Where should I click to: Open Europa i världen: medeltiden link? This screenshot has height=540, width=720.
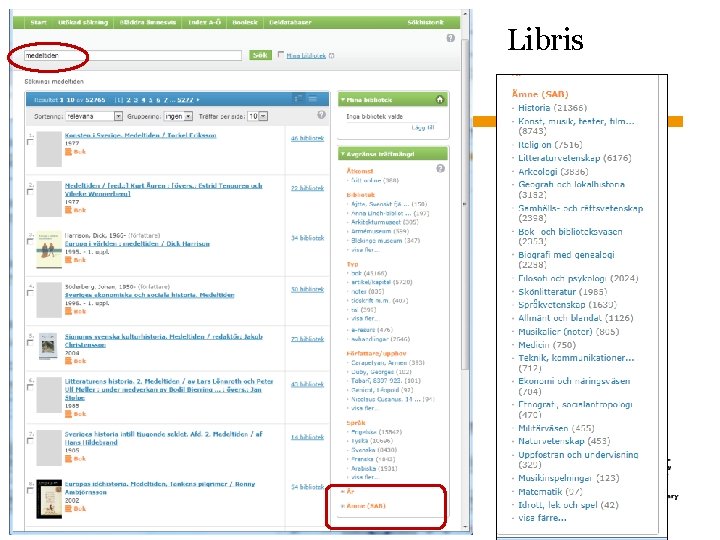(137, 244)
